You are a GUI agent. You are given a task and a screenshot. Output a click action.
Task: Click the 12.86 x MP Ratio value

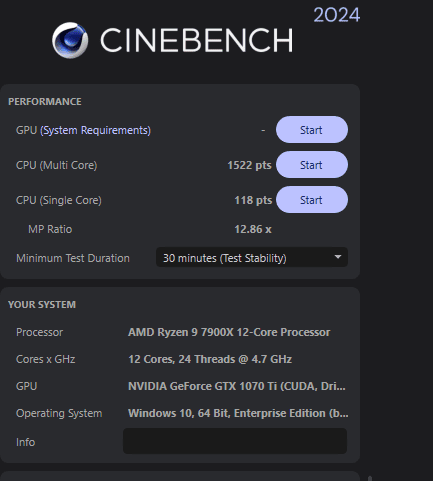pos(253,229)
